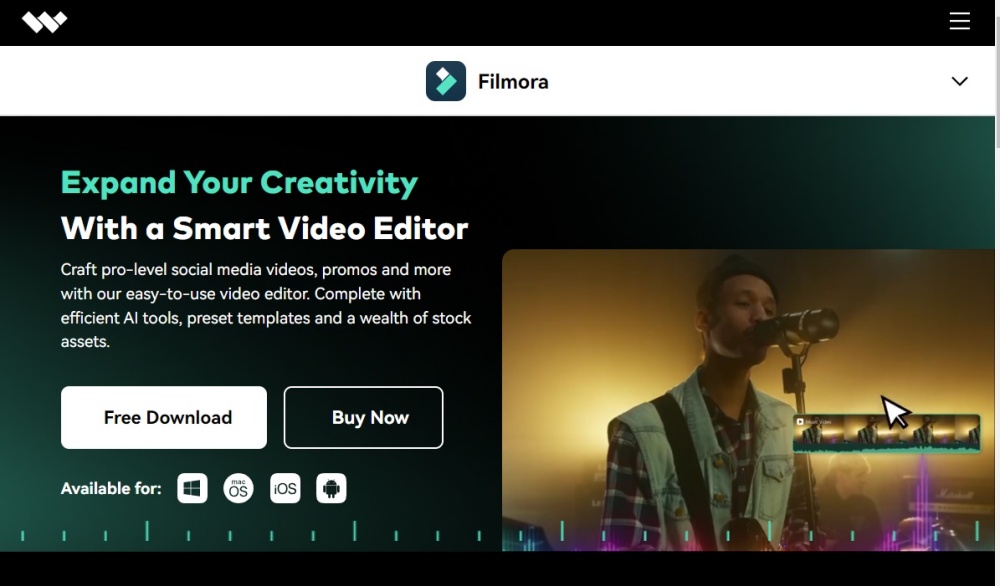Select the Android platform icon
Image resolution: width=1000 pixels, height=586 pixels.
331,488
